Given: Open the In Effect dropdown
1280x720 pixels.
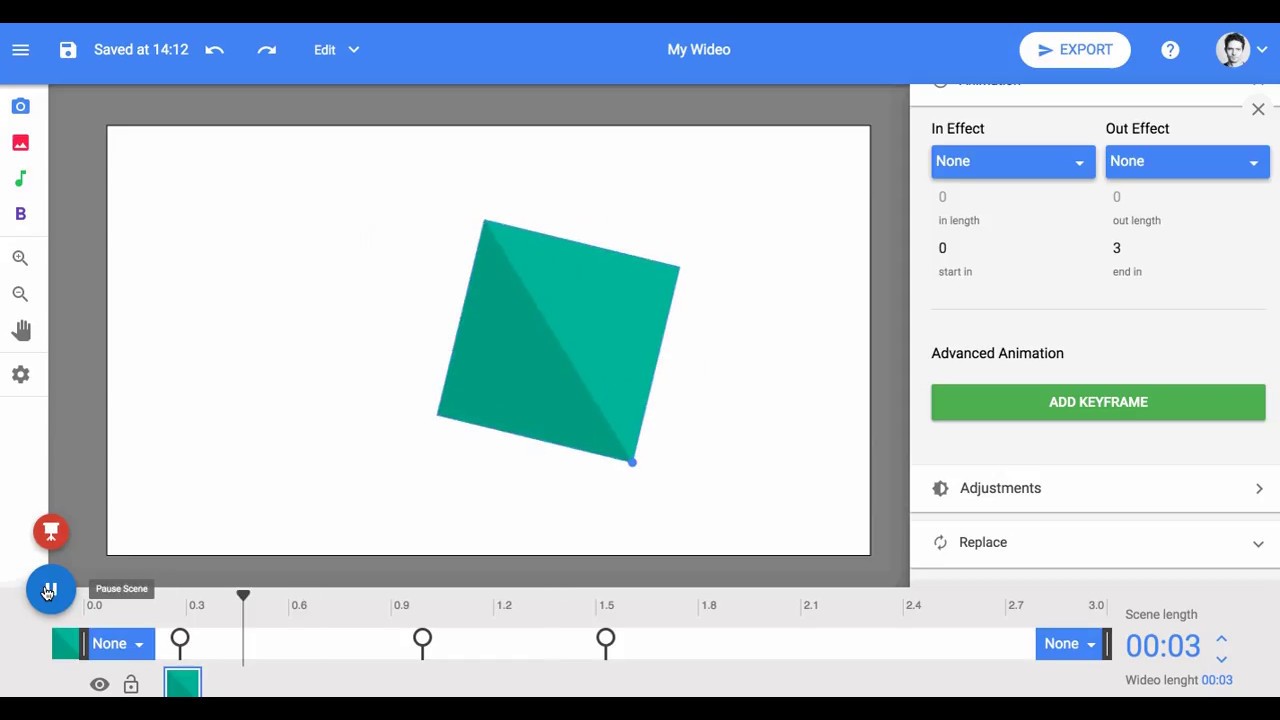Looking at the screenshot, I should coord(1013,161).
